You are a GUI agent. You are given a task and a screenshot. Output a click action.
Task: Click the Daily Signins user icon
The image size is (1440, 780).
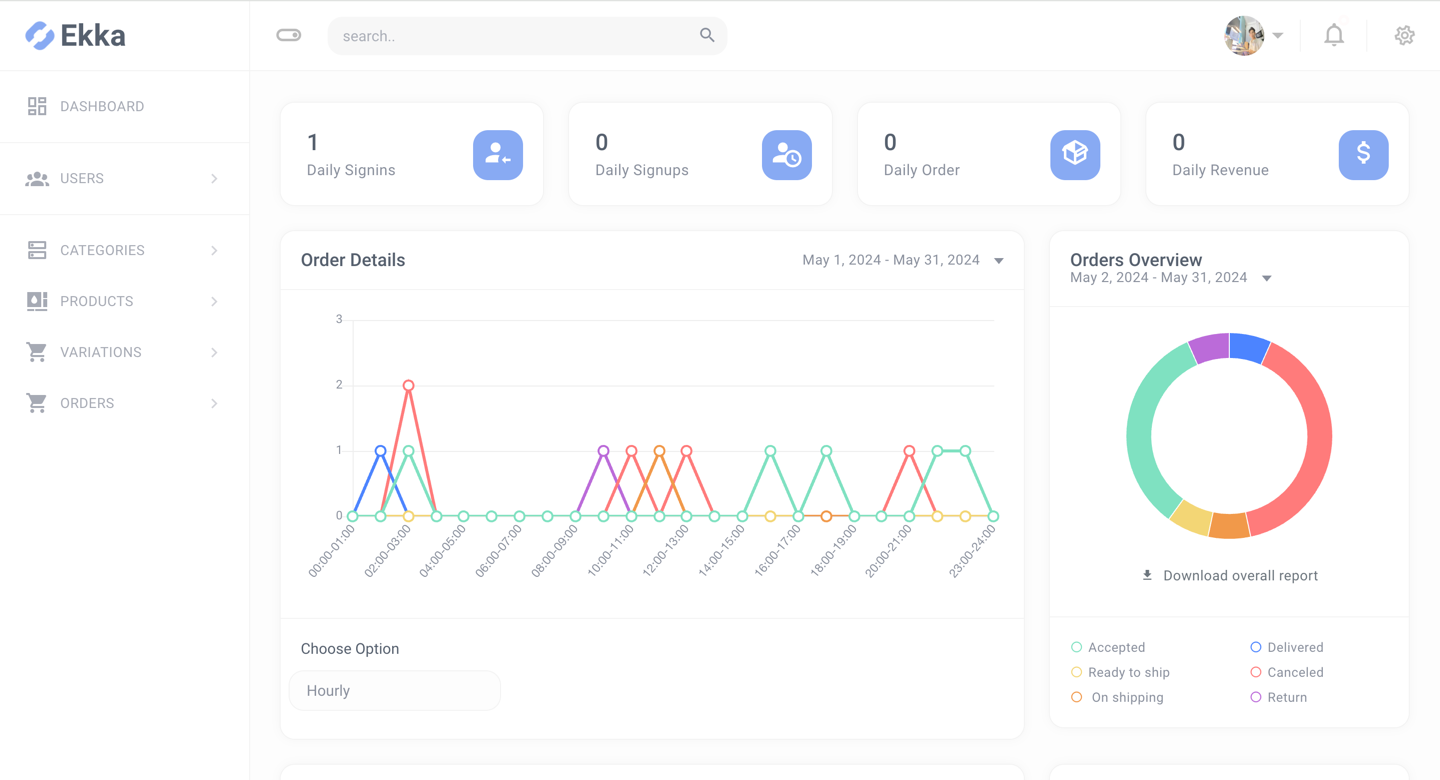click(x=498, y=155)
